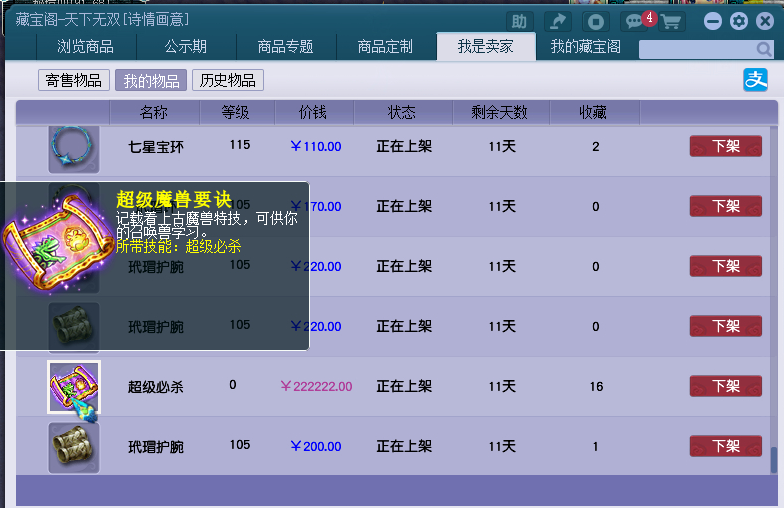Screen dimensions: 784x508
Task: Switch to 公示期 tab
Action: (x=185, y=47)
